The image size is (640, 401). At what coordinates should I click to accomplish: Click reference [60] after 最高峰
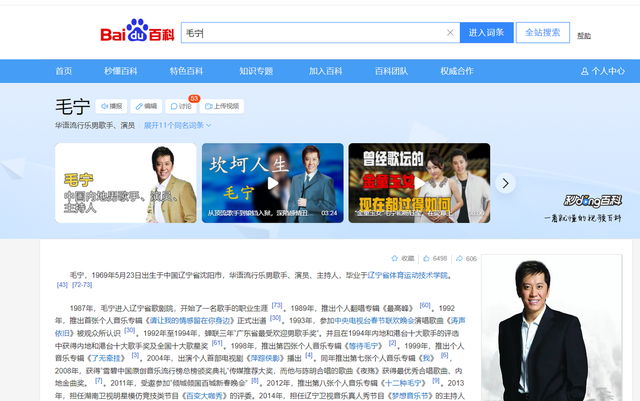click(425, 305)
